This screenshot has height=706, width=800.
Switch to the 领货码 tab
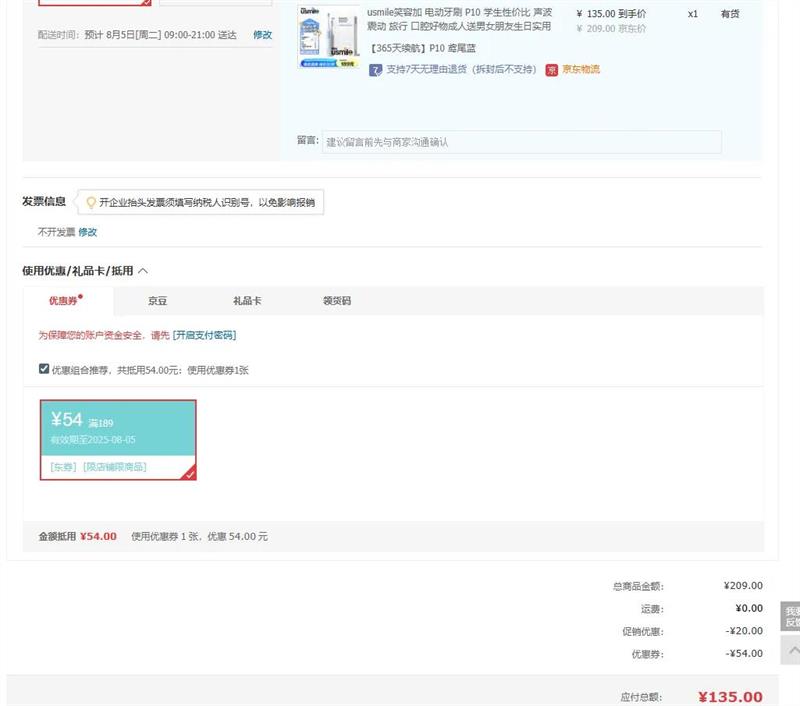336,301
